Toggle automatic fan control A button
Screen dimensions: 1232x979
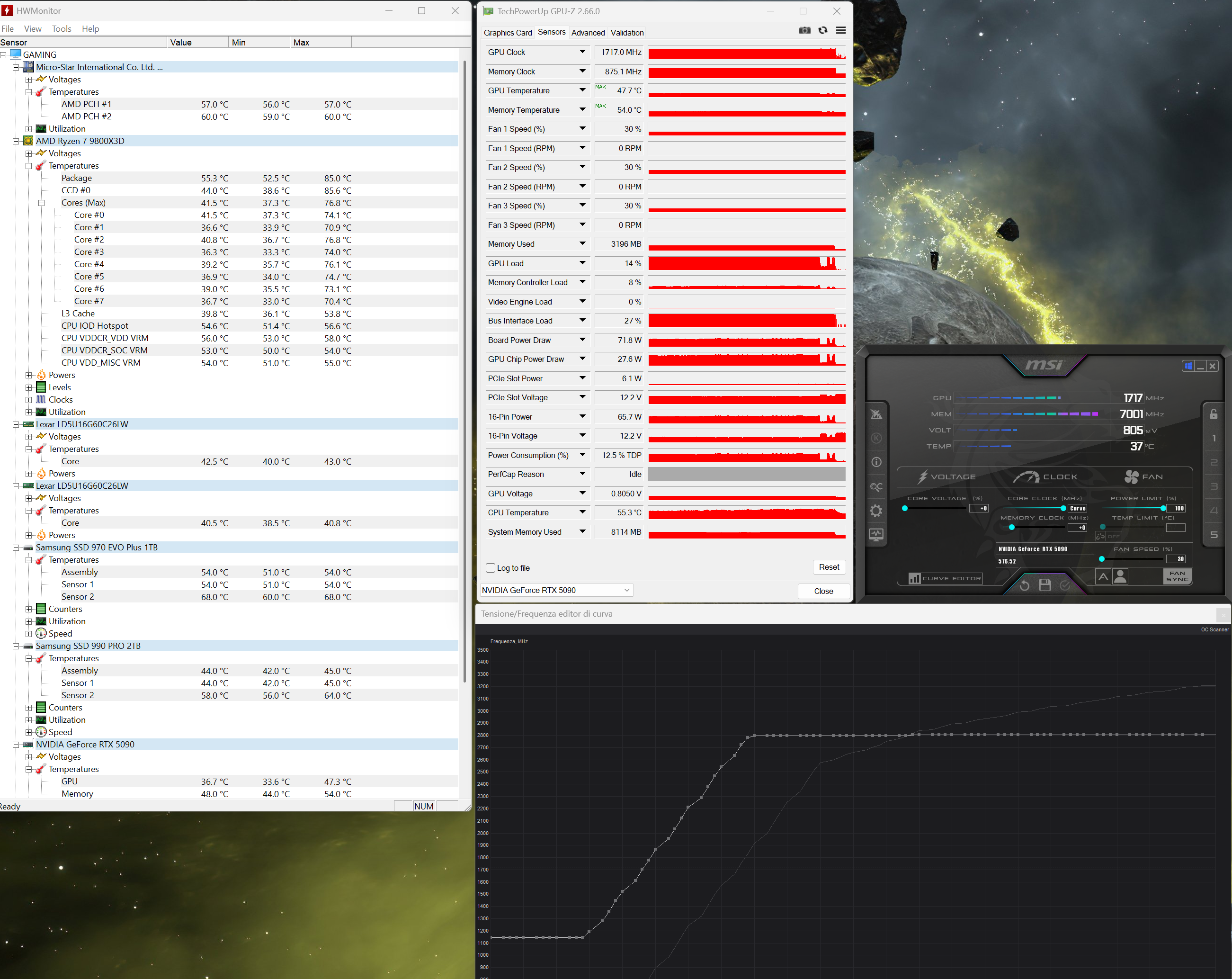[x=1103, y=577]
